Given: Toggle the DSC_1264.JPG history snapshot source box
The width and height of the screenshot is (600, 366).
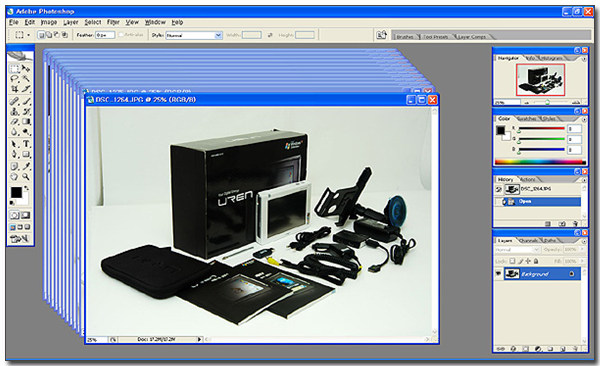Looking at the screenshot, I should coord(499,189).
